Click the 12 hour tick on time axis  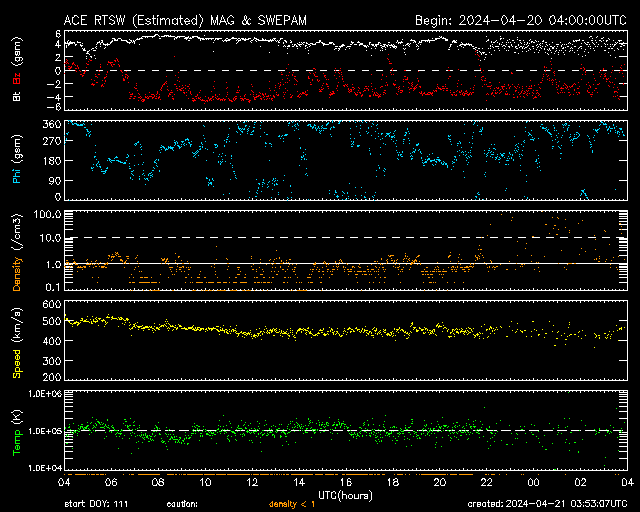(252, 482)
